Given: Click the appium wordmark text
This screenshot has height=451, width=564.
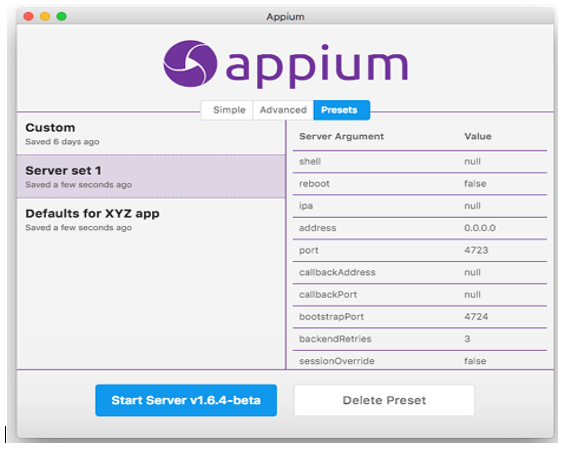Looking at the screenshot, I should (x=317, y=66).
